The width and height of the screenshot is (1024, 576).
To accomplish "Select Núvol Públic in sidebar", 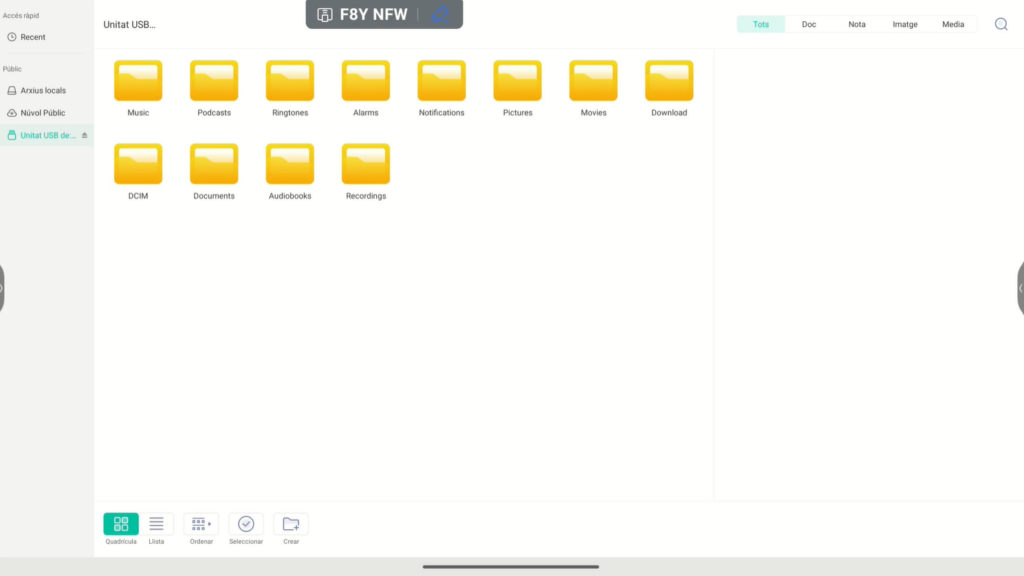I will tap(43, 113).
